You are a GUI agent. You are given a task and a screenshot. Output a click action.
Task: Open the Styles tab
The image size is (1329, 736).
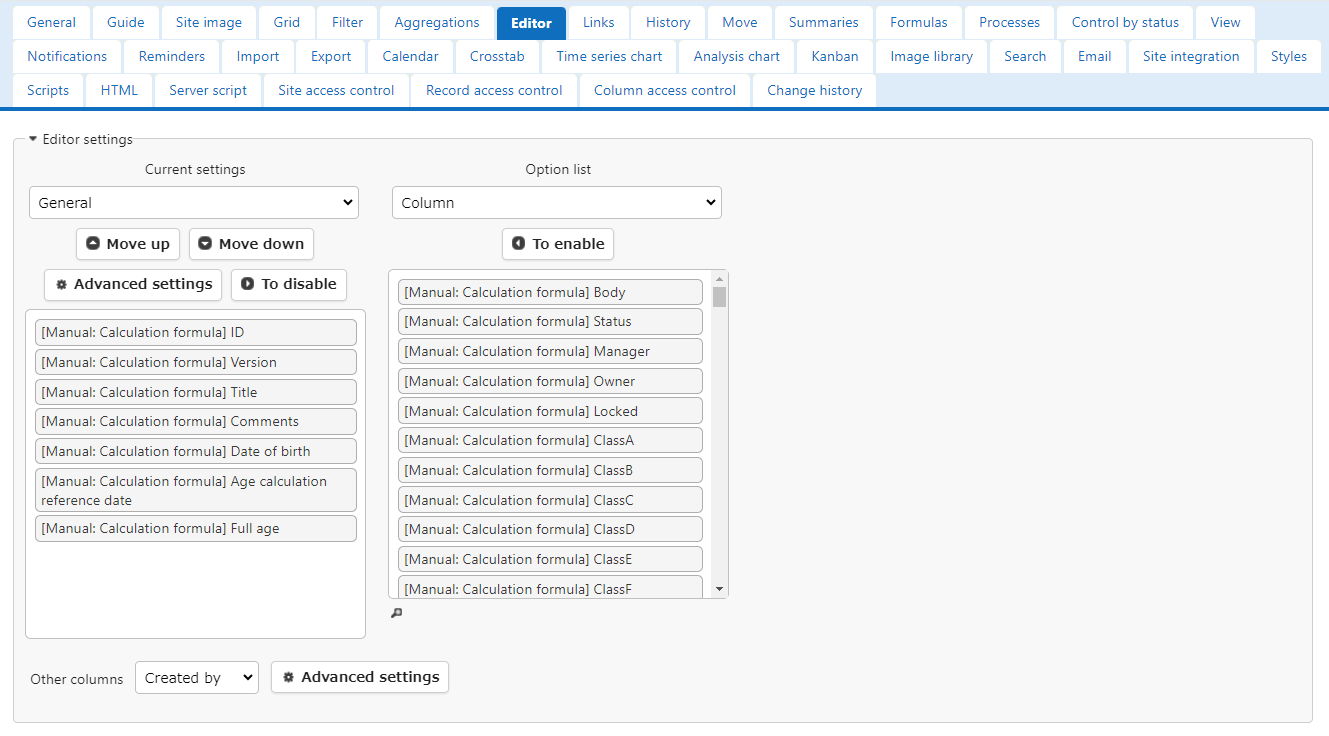tap(1289, 56)
